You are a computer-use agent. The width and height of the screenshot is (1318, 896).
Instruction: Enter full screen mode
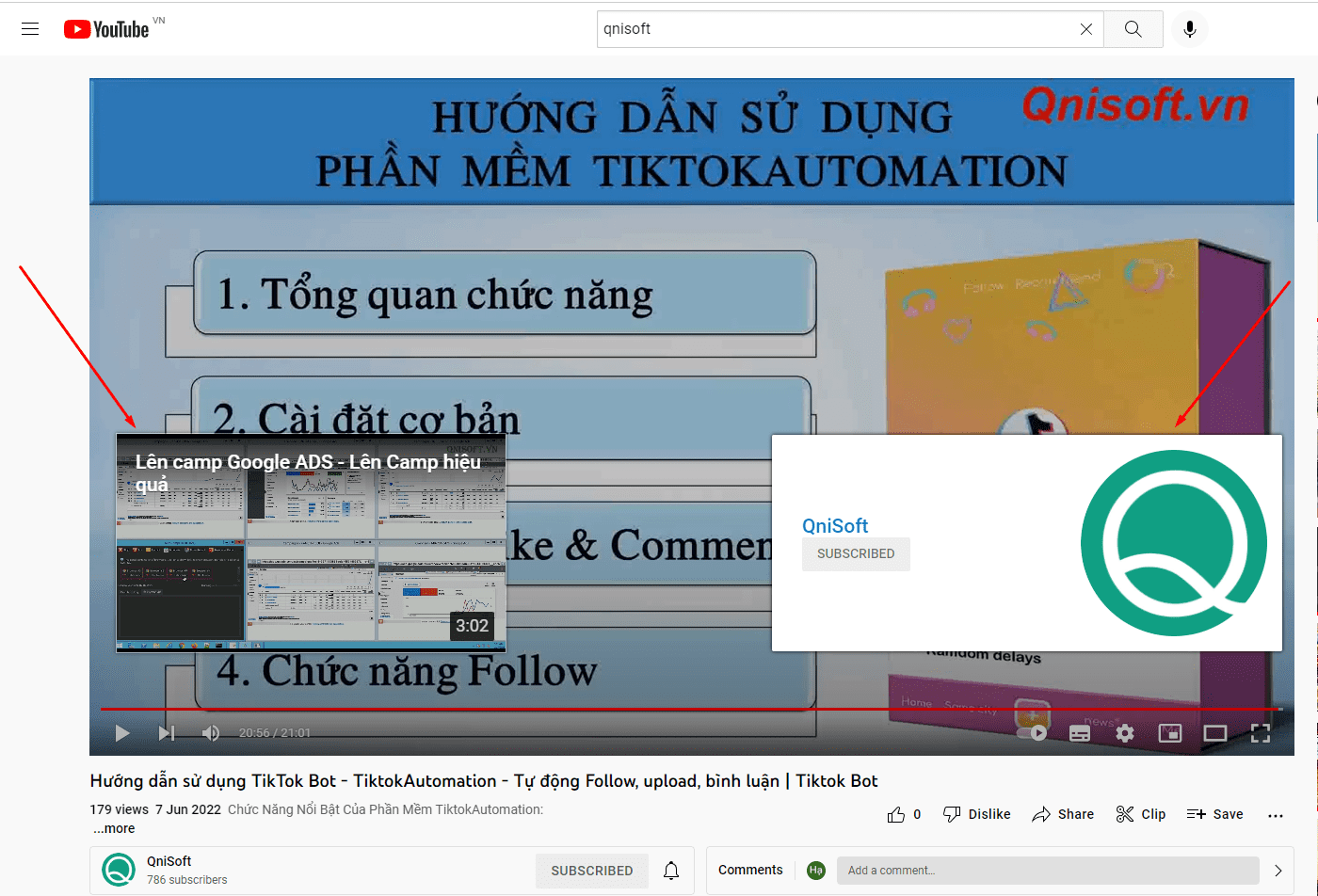(x=1261, y=733)
